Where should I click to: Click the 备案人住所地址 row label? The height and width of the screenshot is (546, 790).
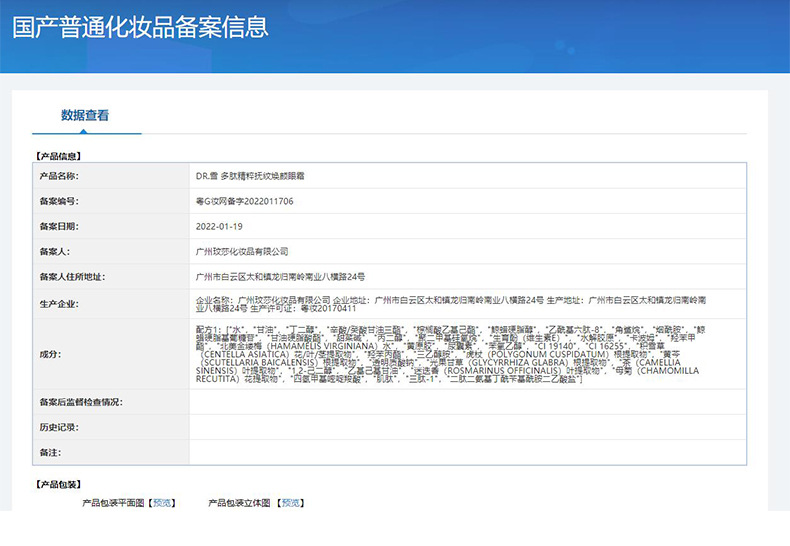(x=71, y=277)
